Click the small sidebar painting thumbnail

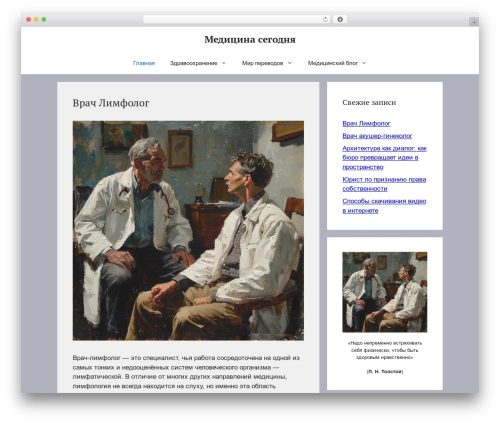385,292
